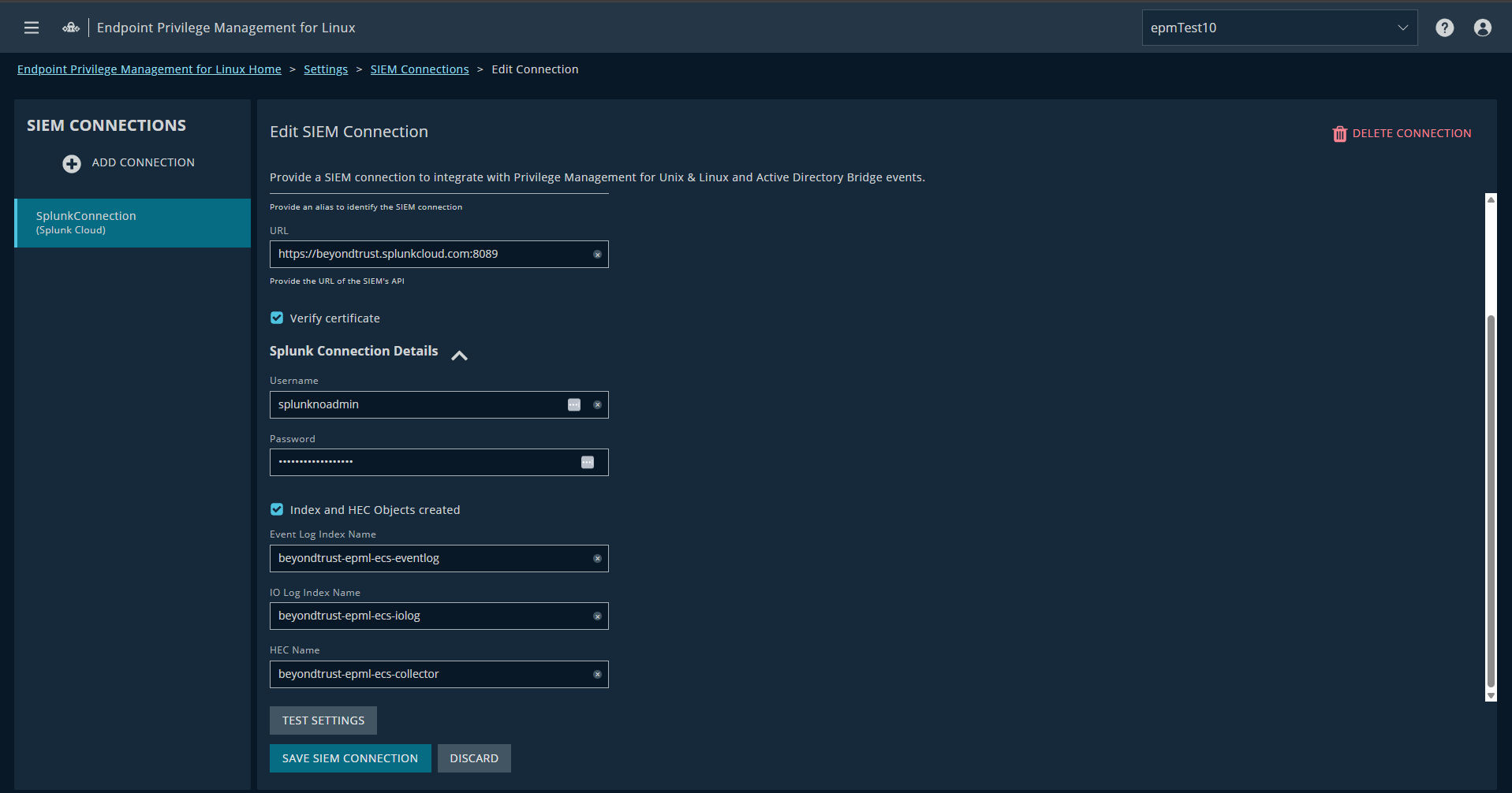
Task: Click the Edit Connection breadcrumb text
Action: (x=535, y=69)
